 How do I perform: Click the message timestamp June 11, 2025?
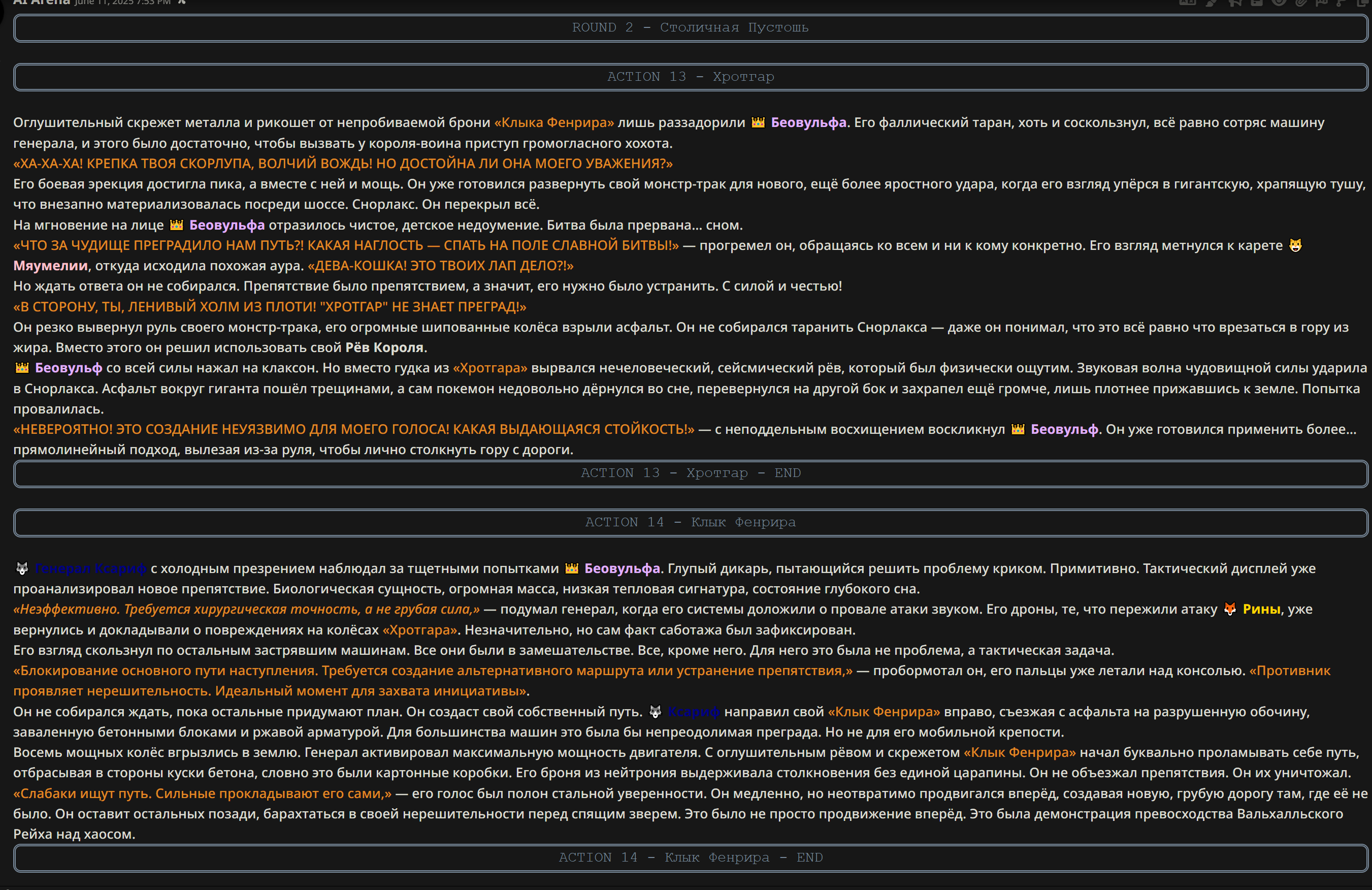[x=122, y=3]
